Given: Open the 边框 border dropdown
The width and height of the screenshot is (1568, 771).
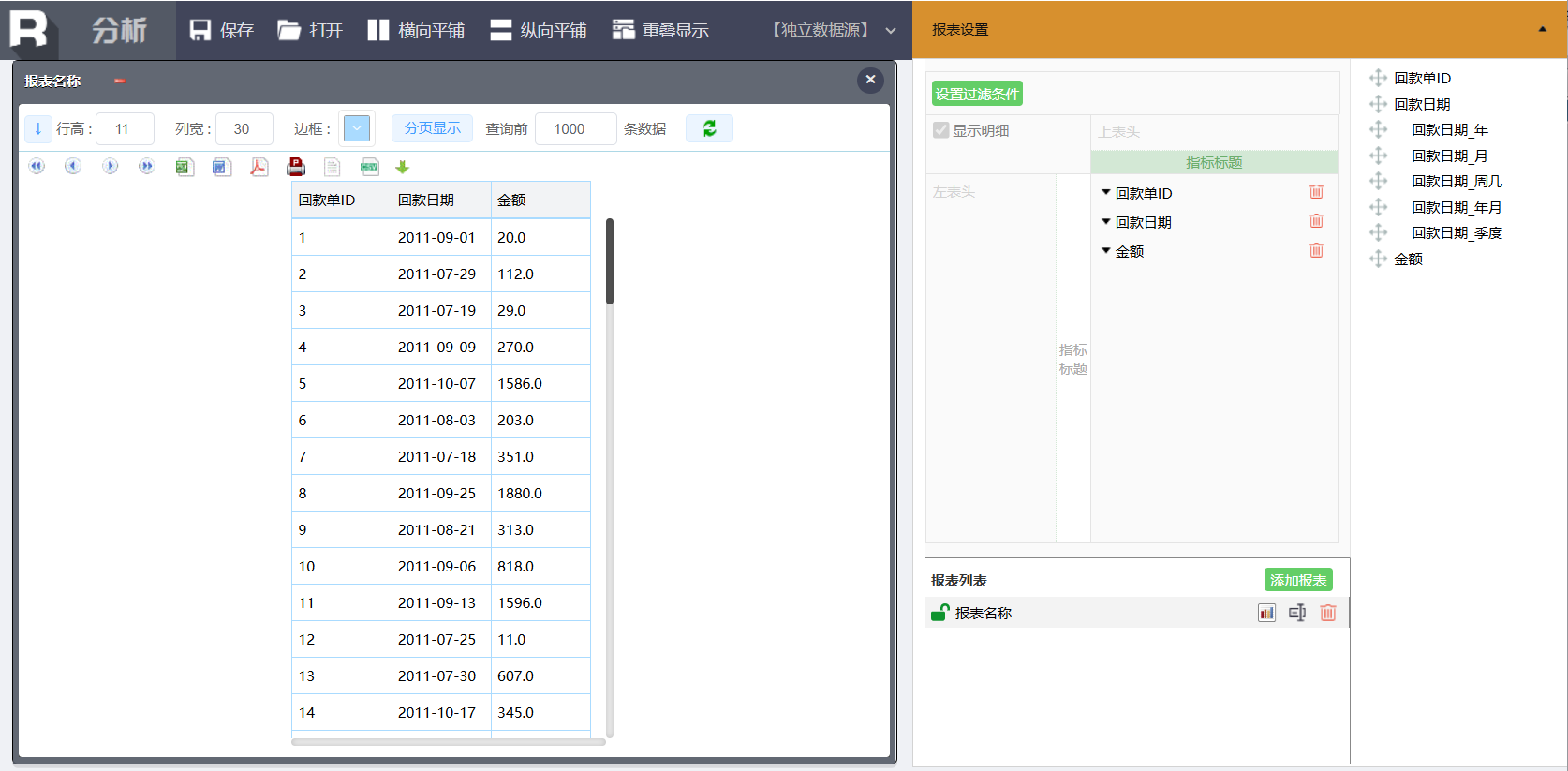Looking at the screenshot, I should pos(357,128).
